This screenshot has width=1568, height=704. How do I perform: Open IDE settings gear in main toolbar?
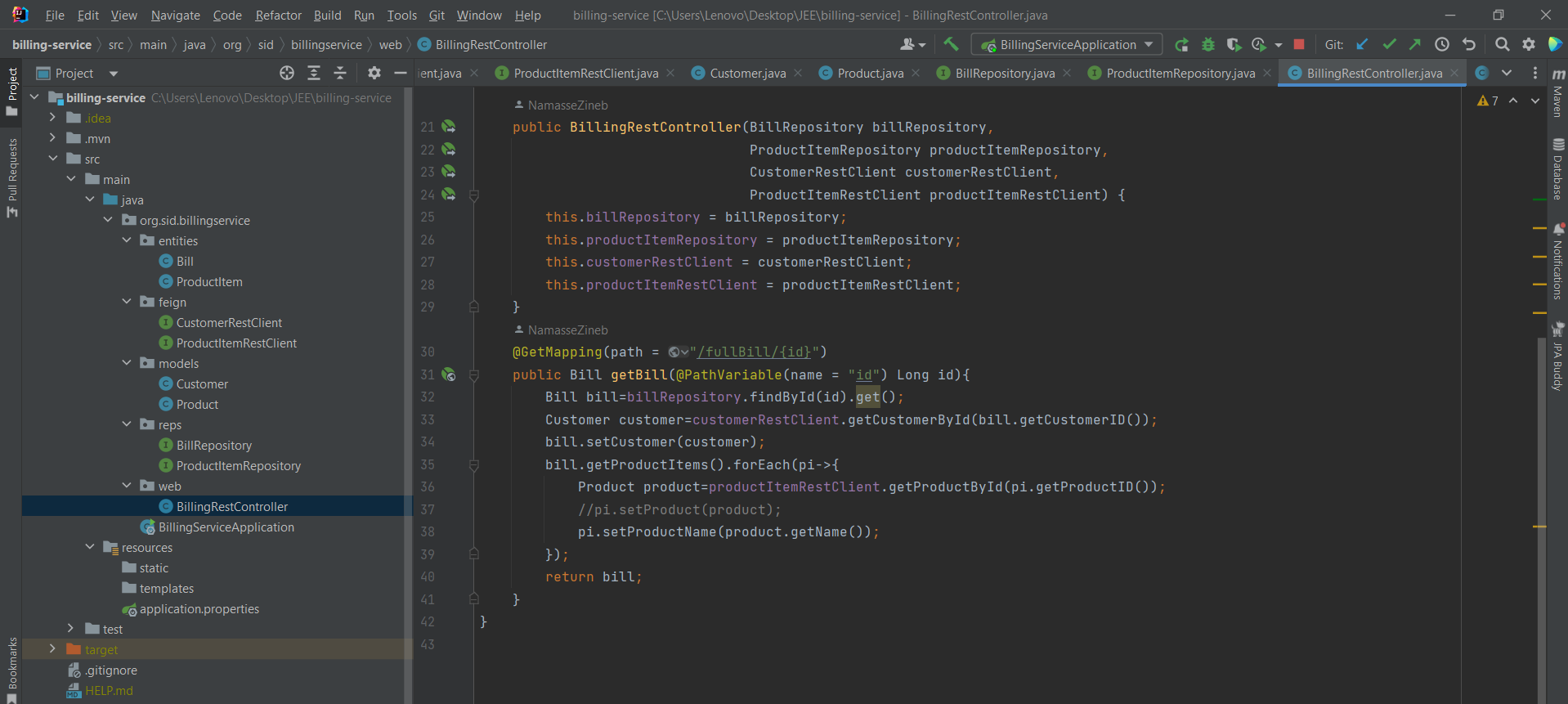tap(1529, 45)
